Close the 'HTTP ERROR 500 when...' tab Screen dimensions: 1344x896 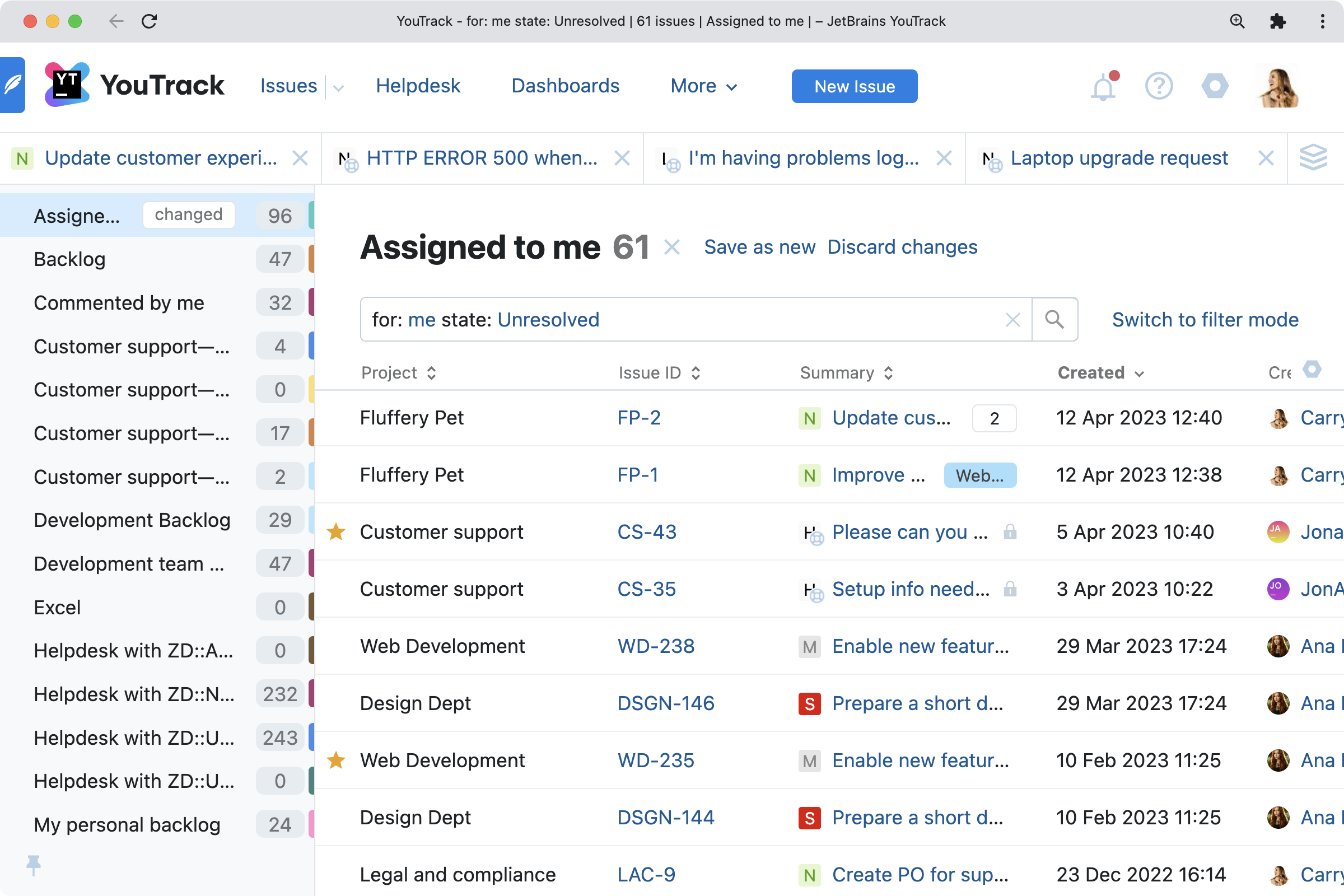pyautogui.click(x=622, y=158)
